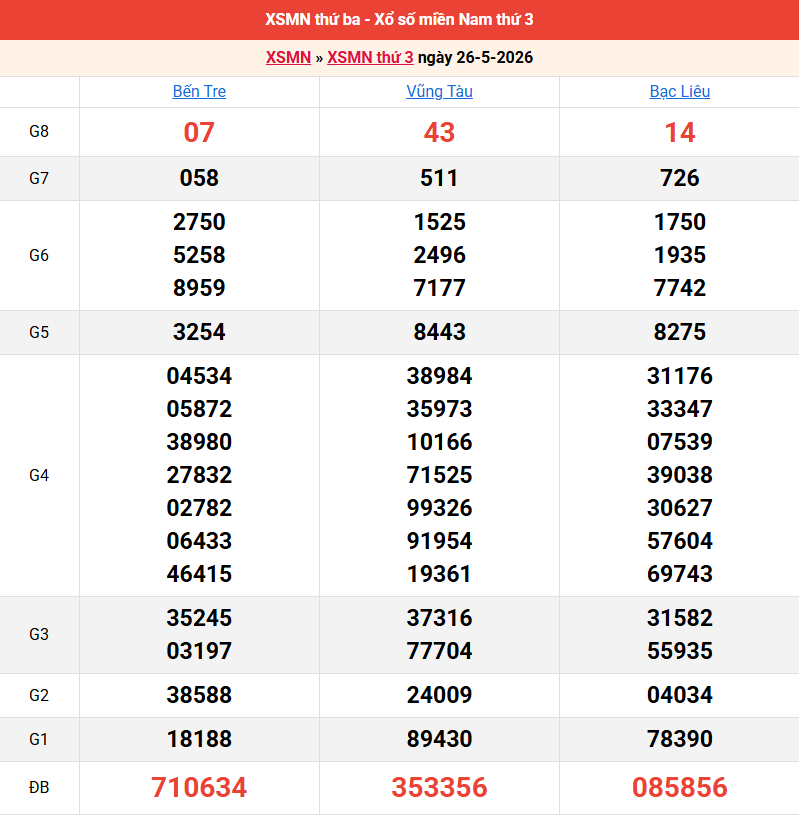Click the G8 row label
Image resolution: width=799 pixels, height=815 pixels.
coord(39,132)
